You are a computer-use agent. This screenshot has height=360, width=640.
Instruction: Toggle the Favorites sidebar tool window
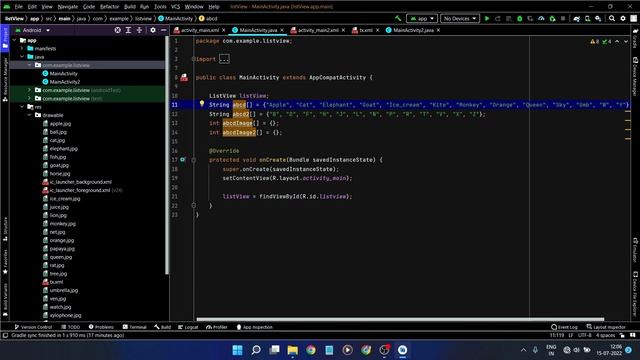(5, 261)
